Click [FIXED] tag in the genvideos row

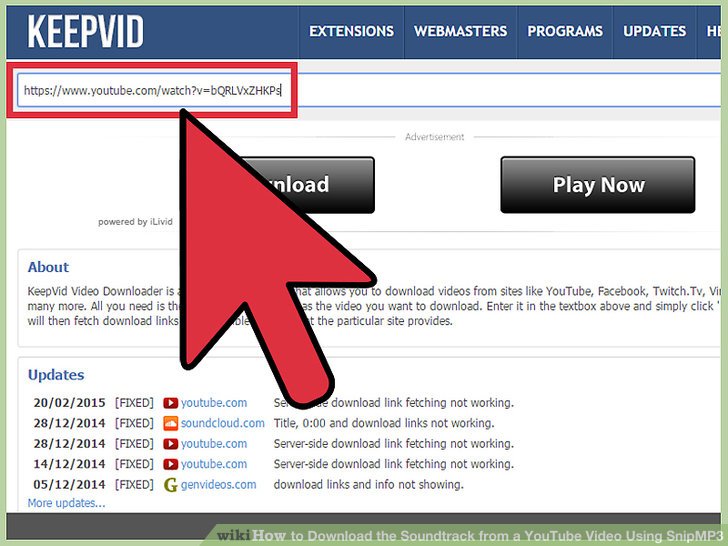(134, 485)
